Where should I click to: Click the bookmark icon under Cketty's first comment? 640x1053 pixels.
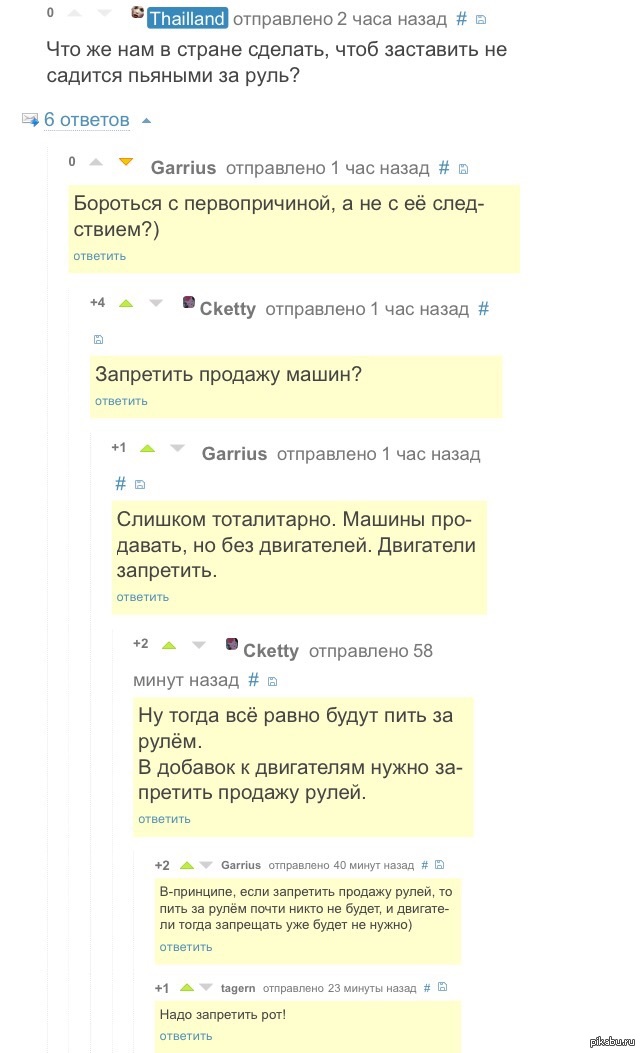[97, 339]
